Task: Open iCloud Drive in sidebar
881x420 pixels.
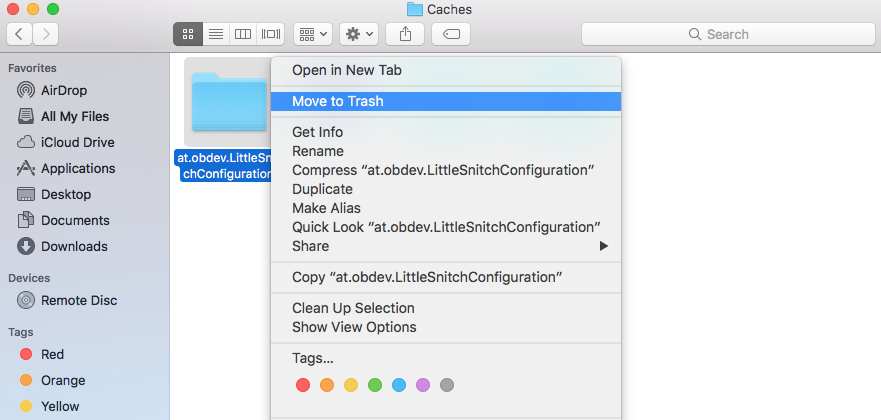Action: (65, 143)
